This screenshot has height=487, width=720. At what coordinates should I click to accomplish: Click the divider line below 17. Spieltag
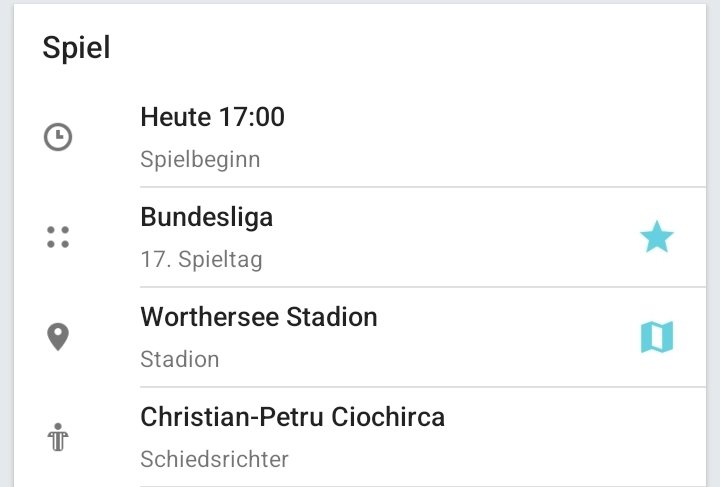pos(423,287)
